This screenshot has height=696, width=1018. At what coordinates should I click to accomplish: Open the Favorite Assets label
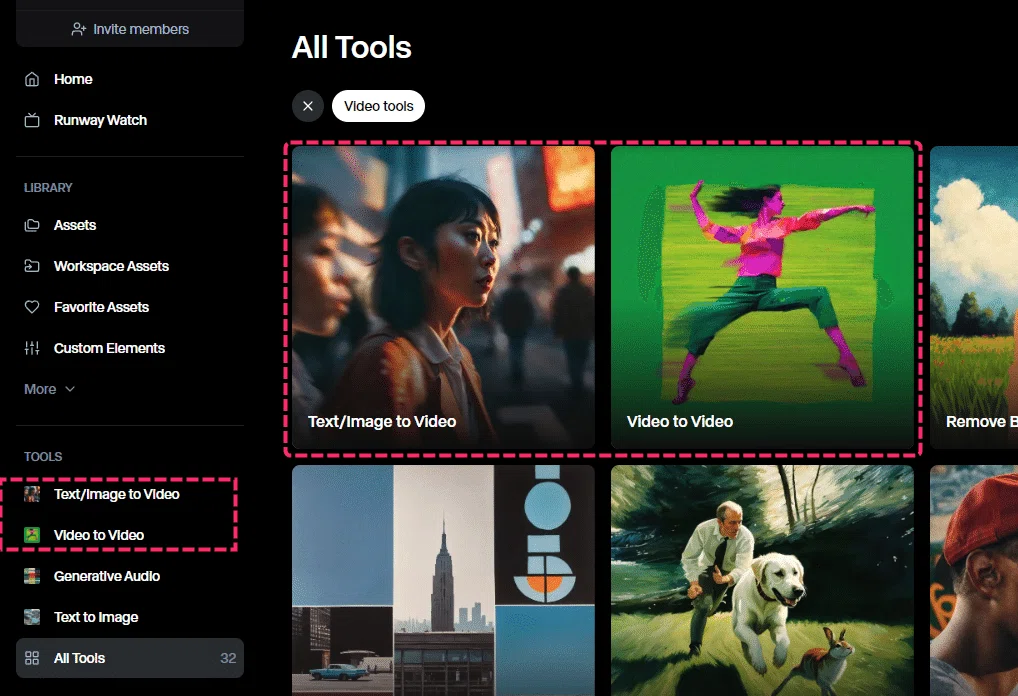click(101, 307)
